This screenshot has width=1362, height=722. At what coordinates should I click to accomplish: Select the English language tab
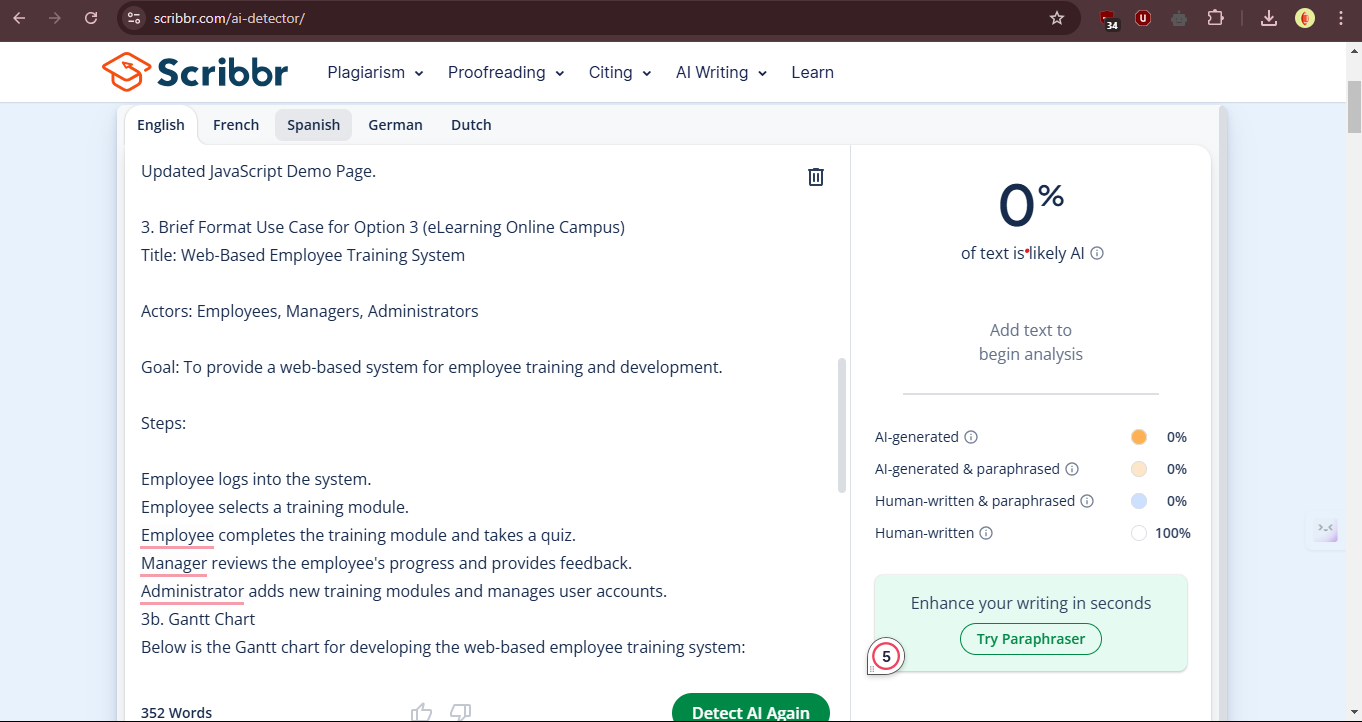tap(161, 125)
